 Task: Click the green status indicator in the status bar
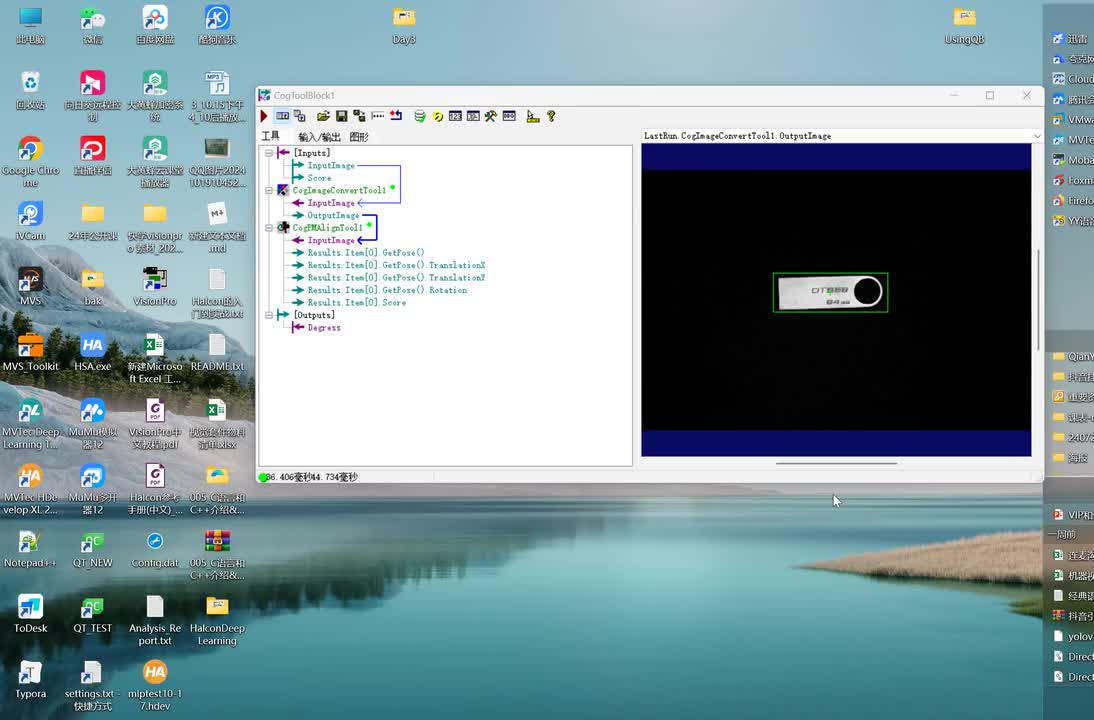[262, 477]
